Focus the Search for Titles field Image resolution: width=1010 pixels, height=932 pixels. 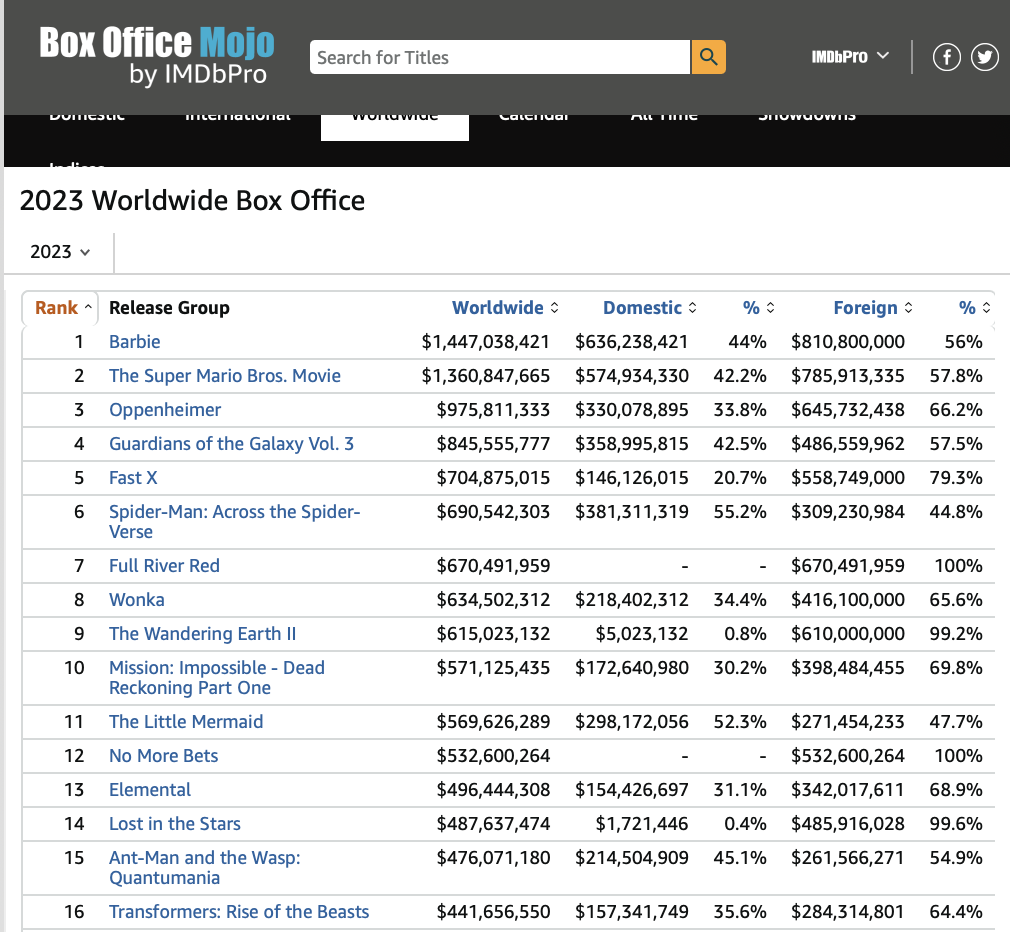point(500,57)
